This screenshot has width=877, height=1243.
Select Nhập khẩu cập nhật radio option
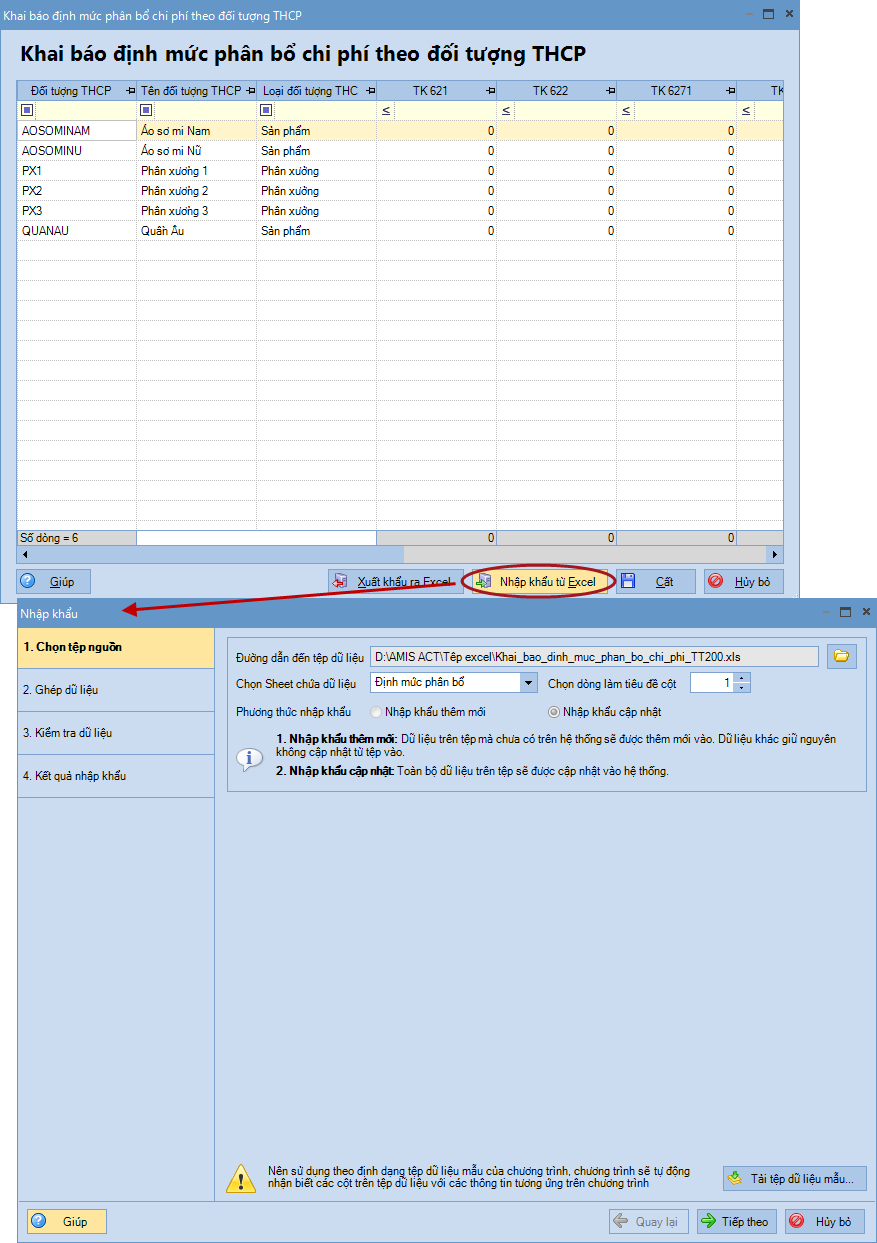coord(553,712)
